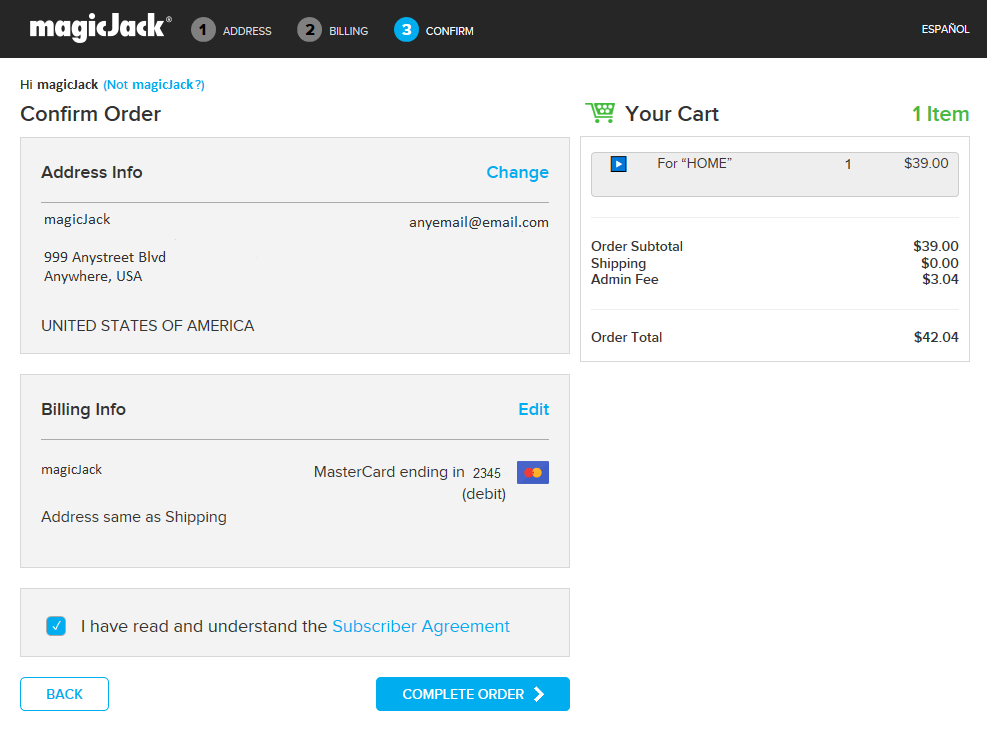987x741 pixels.
Task: Go to the Address step label
Action: pyautogui.click(x=247, y=31)
